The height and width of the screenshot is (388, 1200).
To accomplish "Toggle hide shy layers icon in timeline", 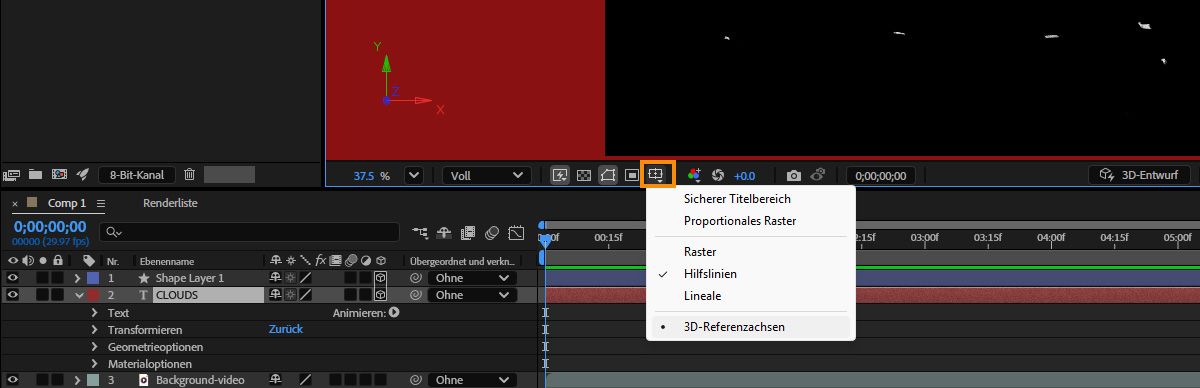I will (x=444, y=232).
